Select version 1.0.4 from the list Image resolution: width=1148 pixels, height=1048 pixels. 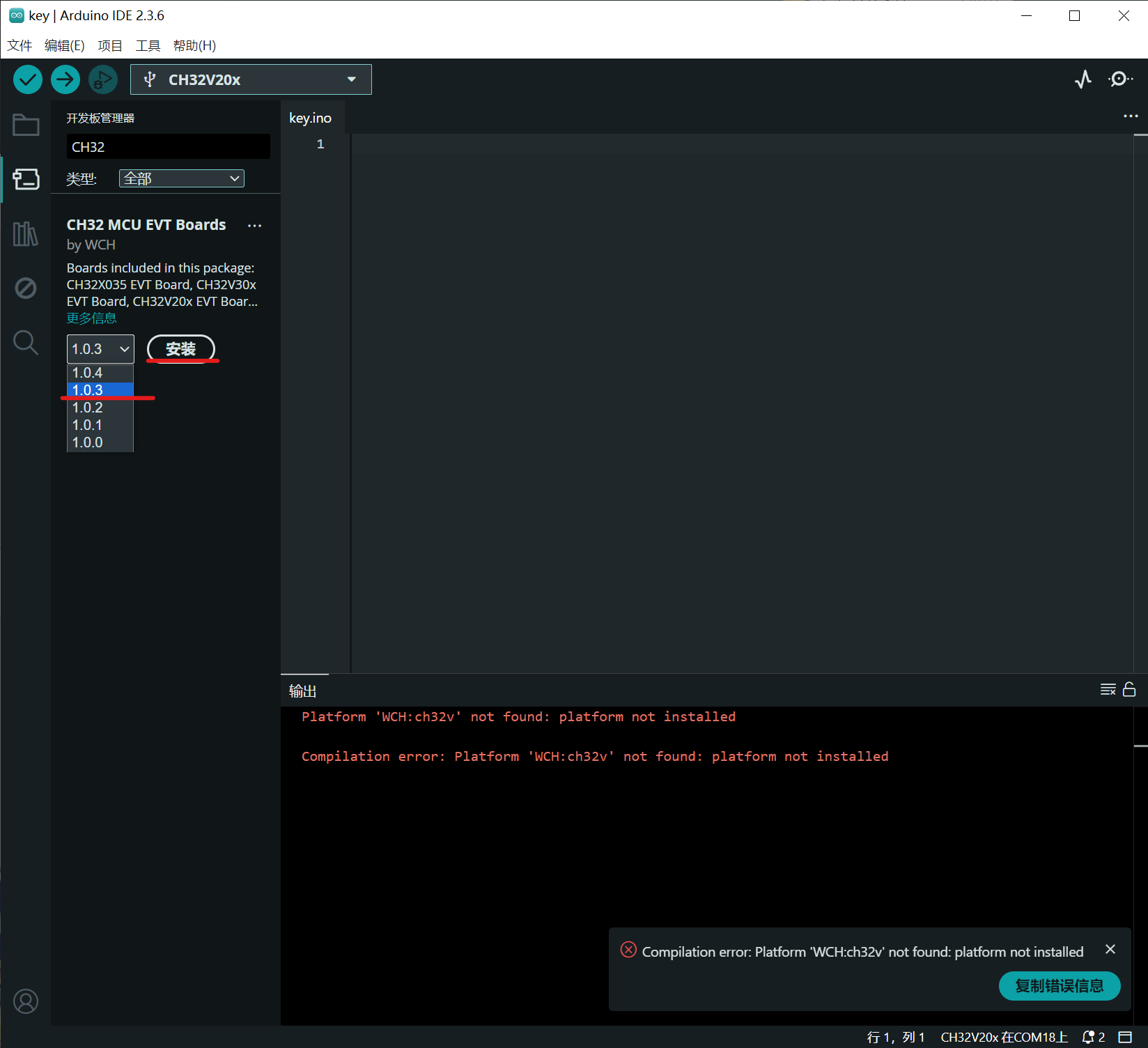88,373
